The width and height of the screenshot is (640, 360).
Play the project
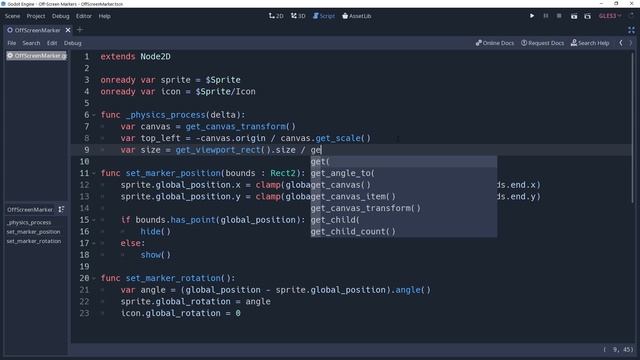532,16
